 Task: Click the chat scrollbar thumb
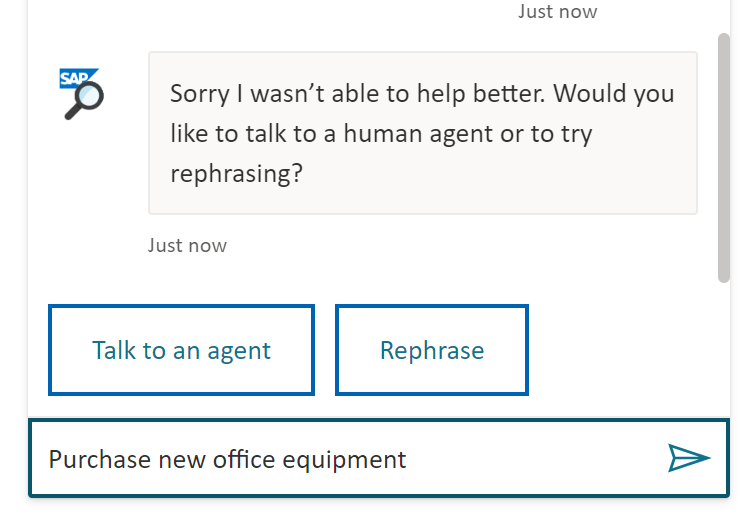(724, 158)
